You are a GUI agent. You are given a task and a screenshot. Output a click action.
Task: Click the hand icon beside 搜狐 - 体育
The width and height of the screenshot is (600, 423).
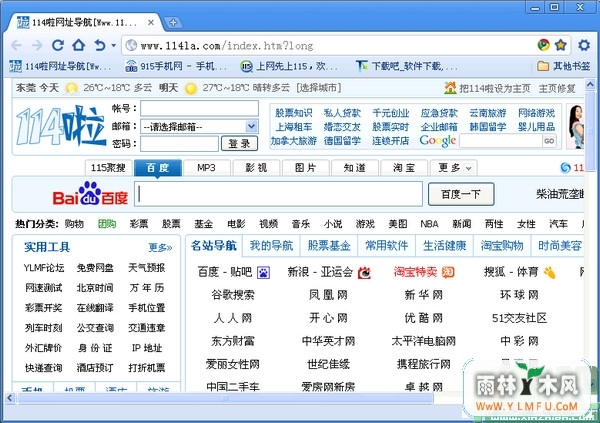(549, 272)
